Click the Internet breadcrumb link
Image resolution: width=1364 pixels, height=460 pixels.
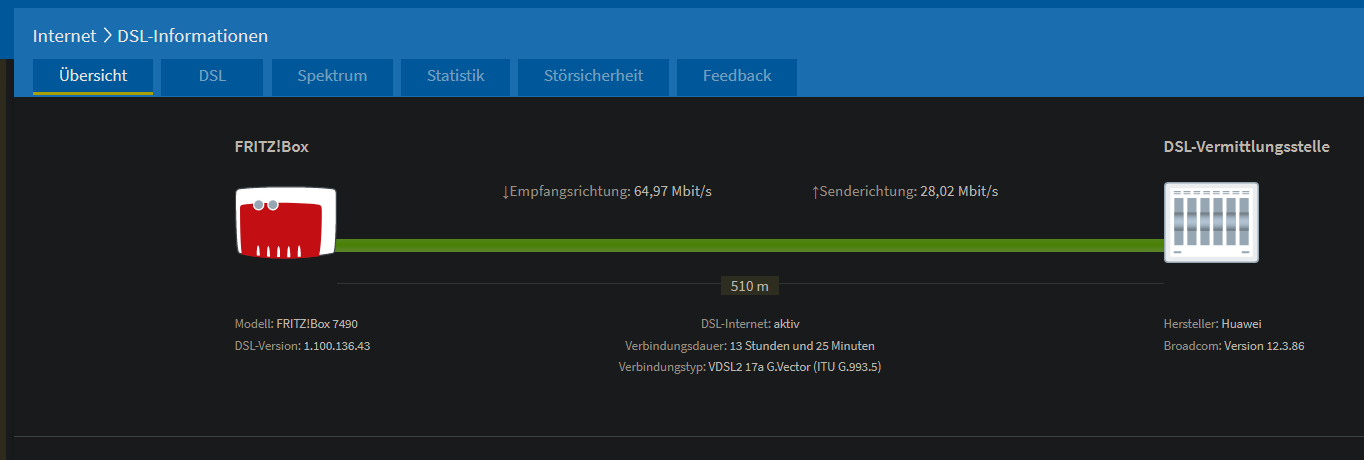pos(65,36)
